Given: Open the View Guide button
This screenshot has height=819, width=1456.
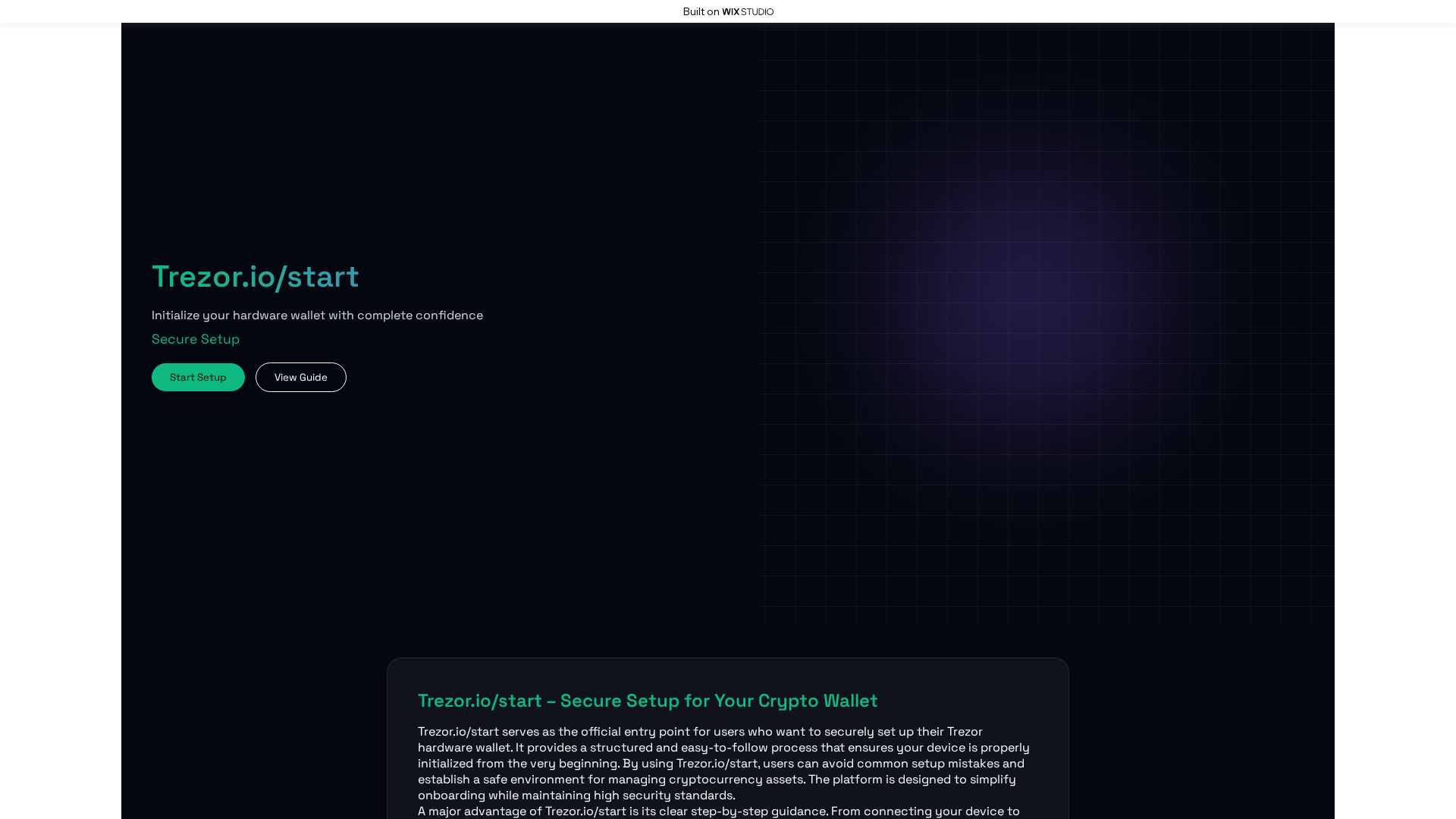Looking at the screenshot, I should pyautogui.click(x=301, y=377).
